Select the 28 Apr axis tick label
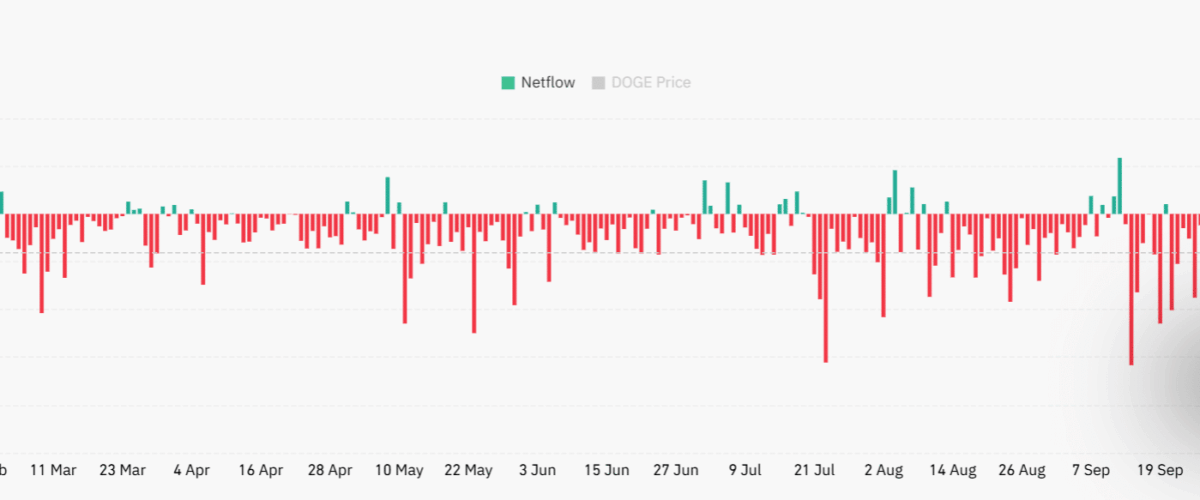Viewport: 1200px width, 500px height. [x=329, y=470]
